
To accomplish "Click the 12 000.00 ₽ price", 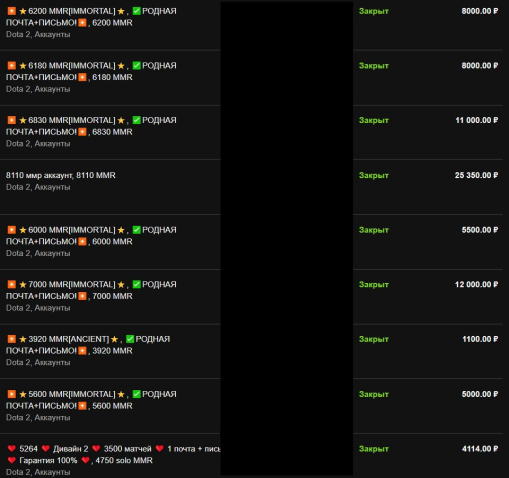I will click(x=476, y=284).
